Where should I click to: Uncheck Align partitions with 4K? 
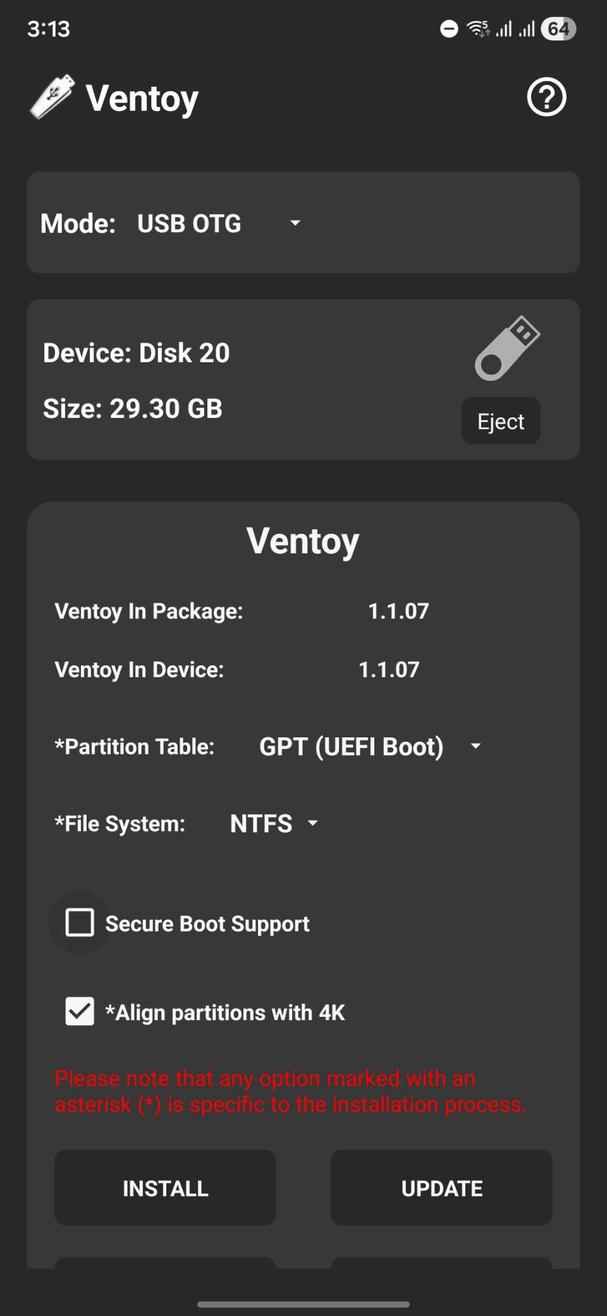(79, 1011)
